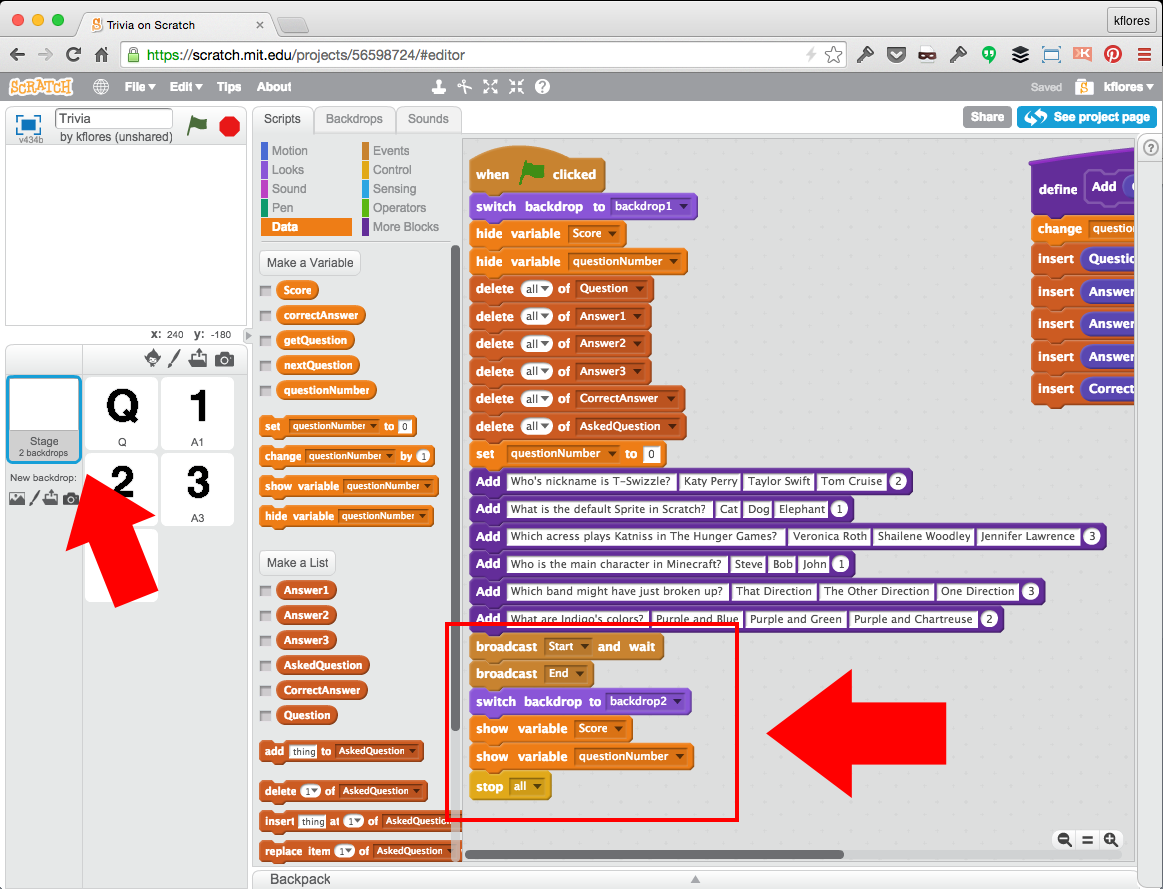Check the correctAnswer variable box
1163x889 pixels.
266,316
